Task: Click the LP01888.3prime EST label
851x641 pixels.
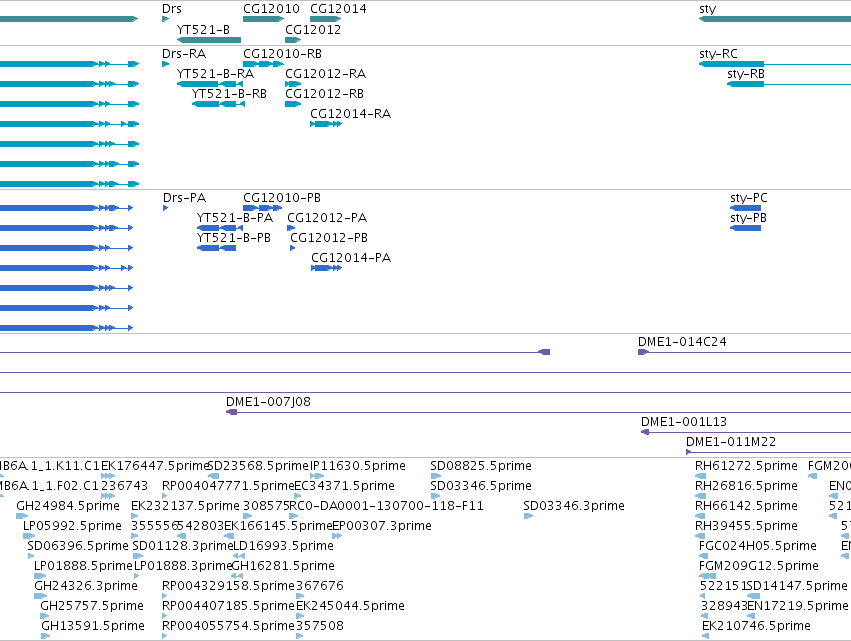Action: pos(183,566)
